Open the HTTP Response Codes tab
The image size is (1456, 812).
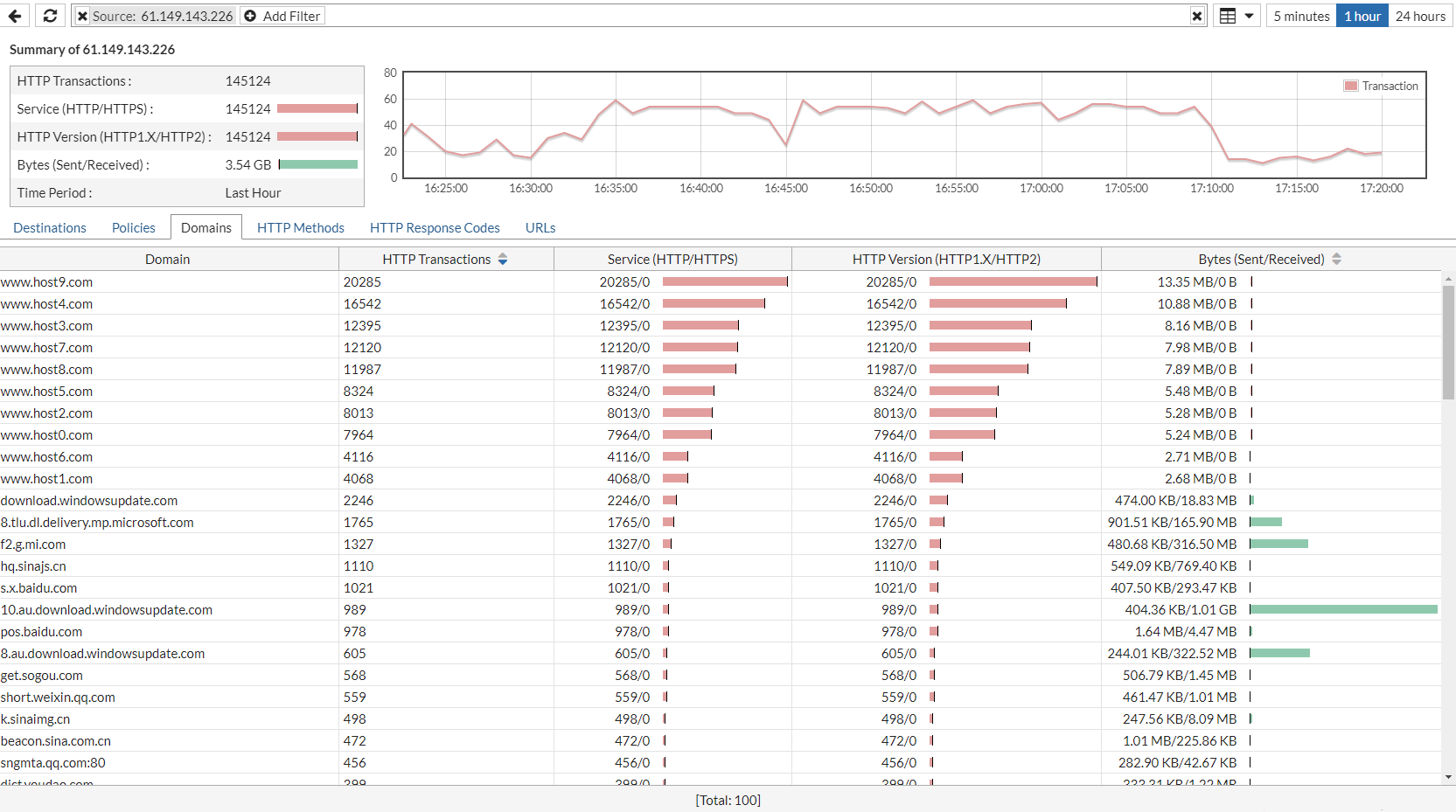435,227
